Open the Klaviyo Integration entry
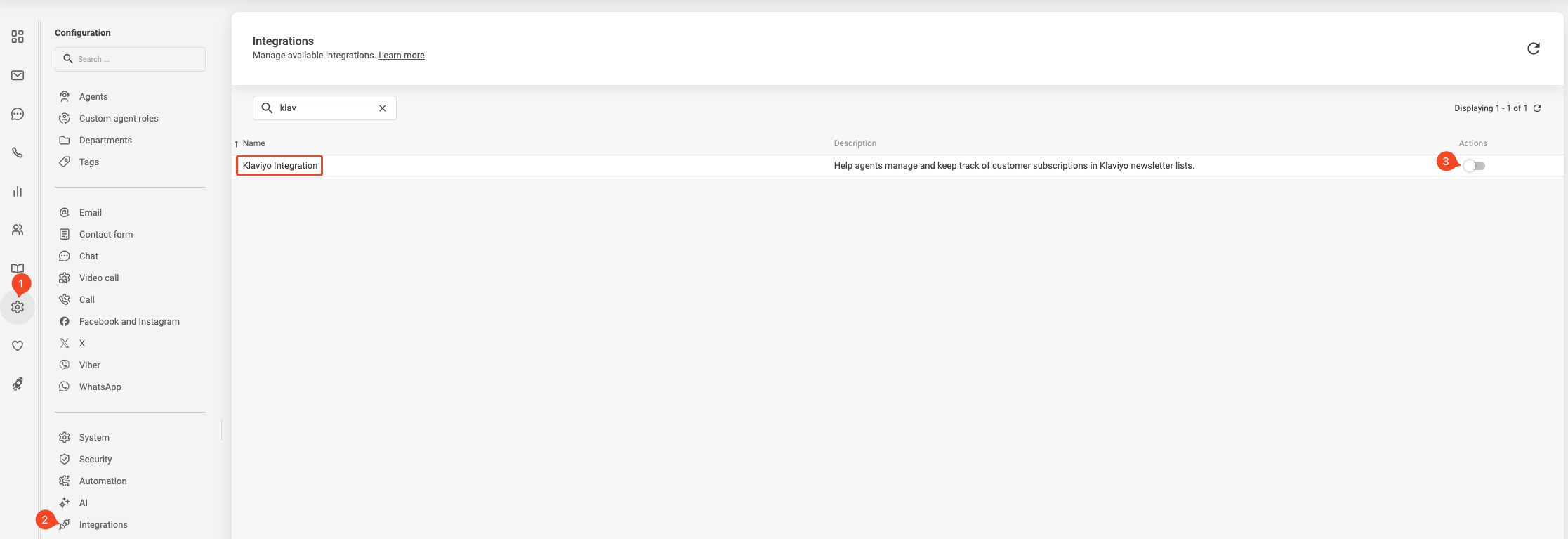This screenshot has height=539, width=1568. tap(279, 166)
